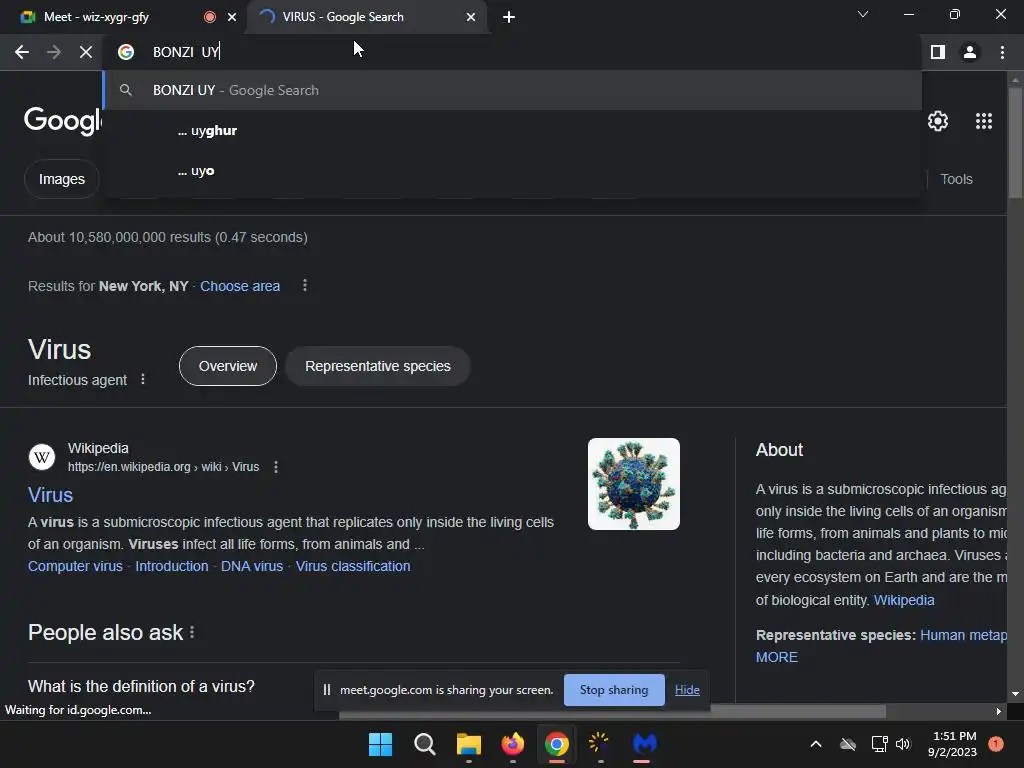Screen dimensions: 1024x768
Task: Open the Chrome profile menu
Action: [x=970, y=52]
